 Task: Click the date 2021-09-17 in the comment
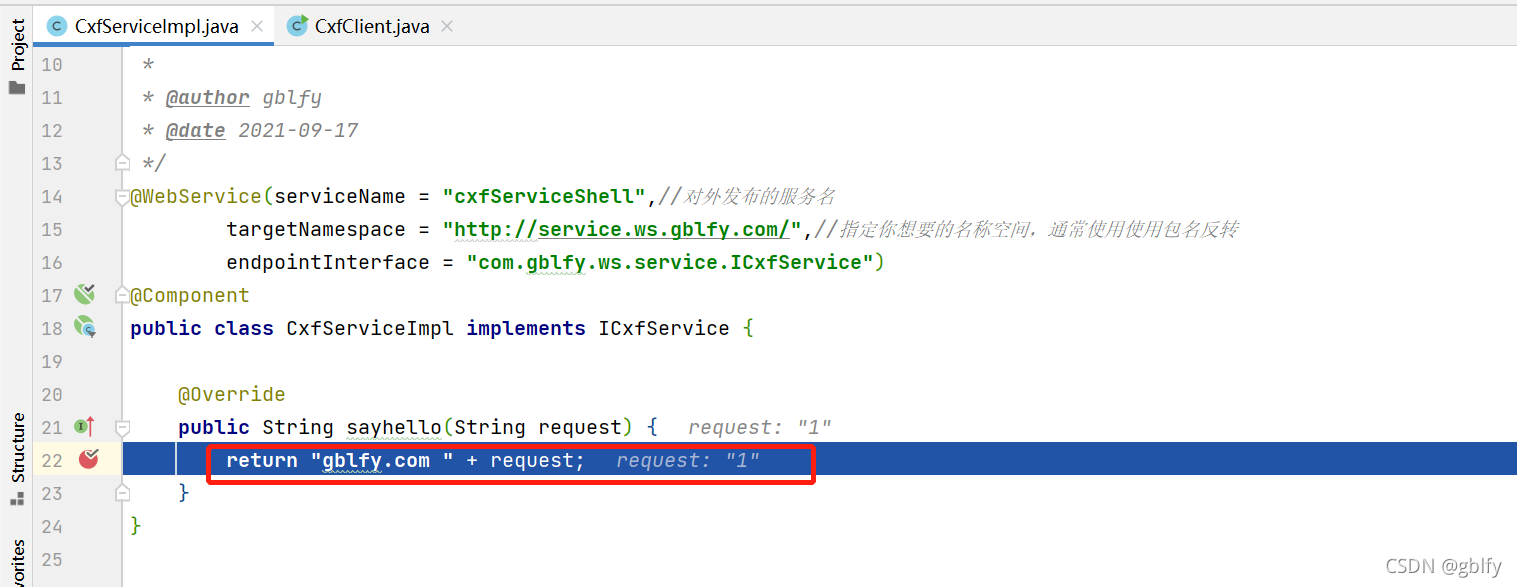pyautogui.click(x=298, y=130)
